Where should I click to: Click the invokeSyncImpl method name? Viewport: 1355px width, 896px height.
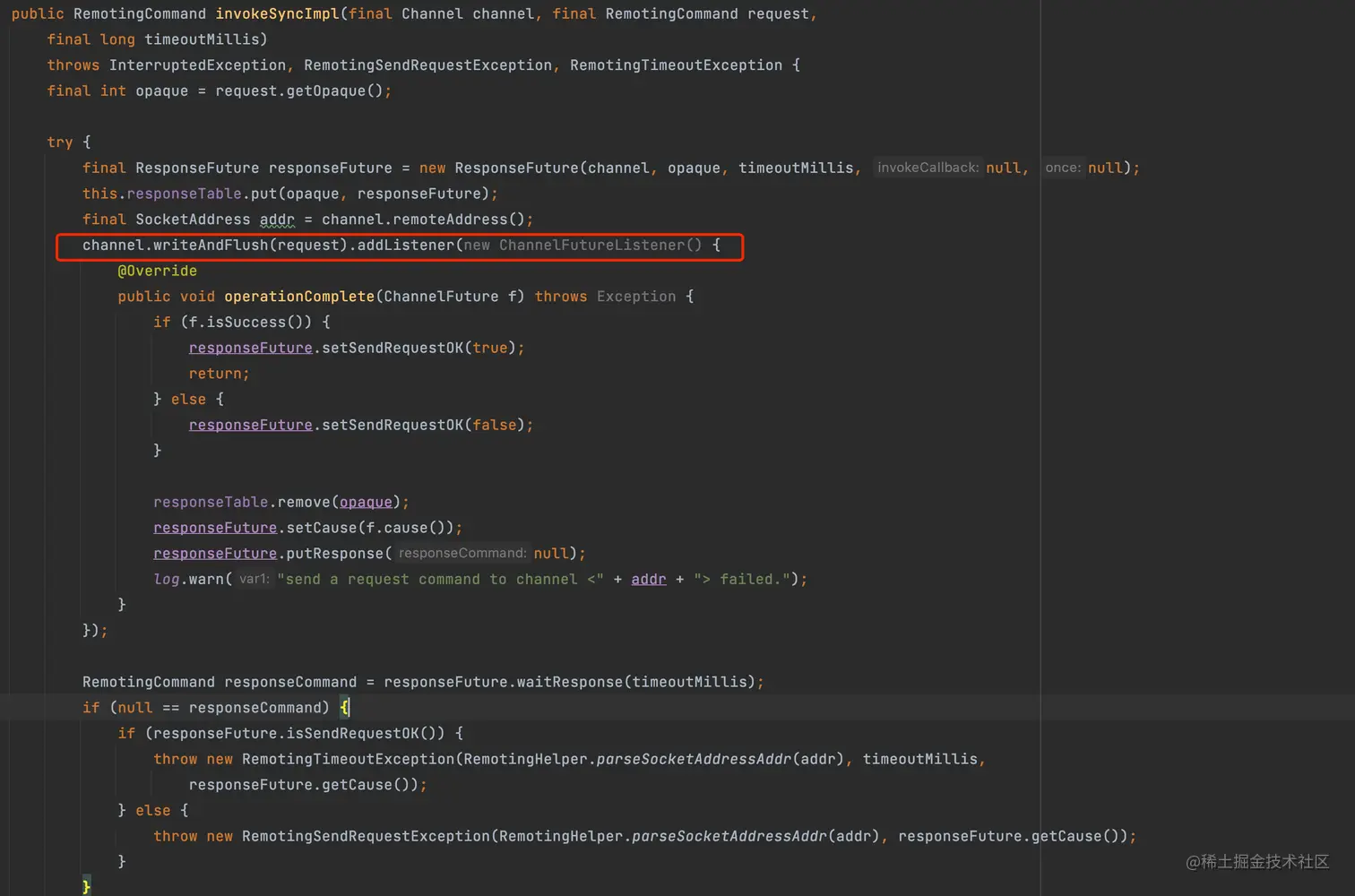click(278, 13)
